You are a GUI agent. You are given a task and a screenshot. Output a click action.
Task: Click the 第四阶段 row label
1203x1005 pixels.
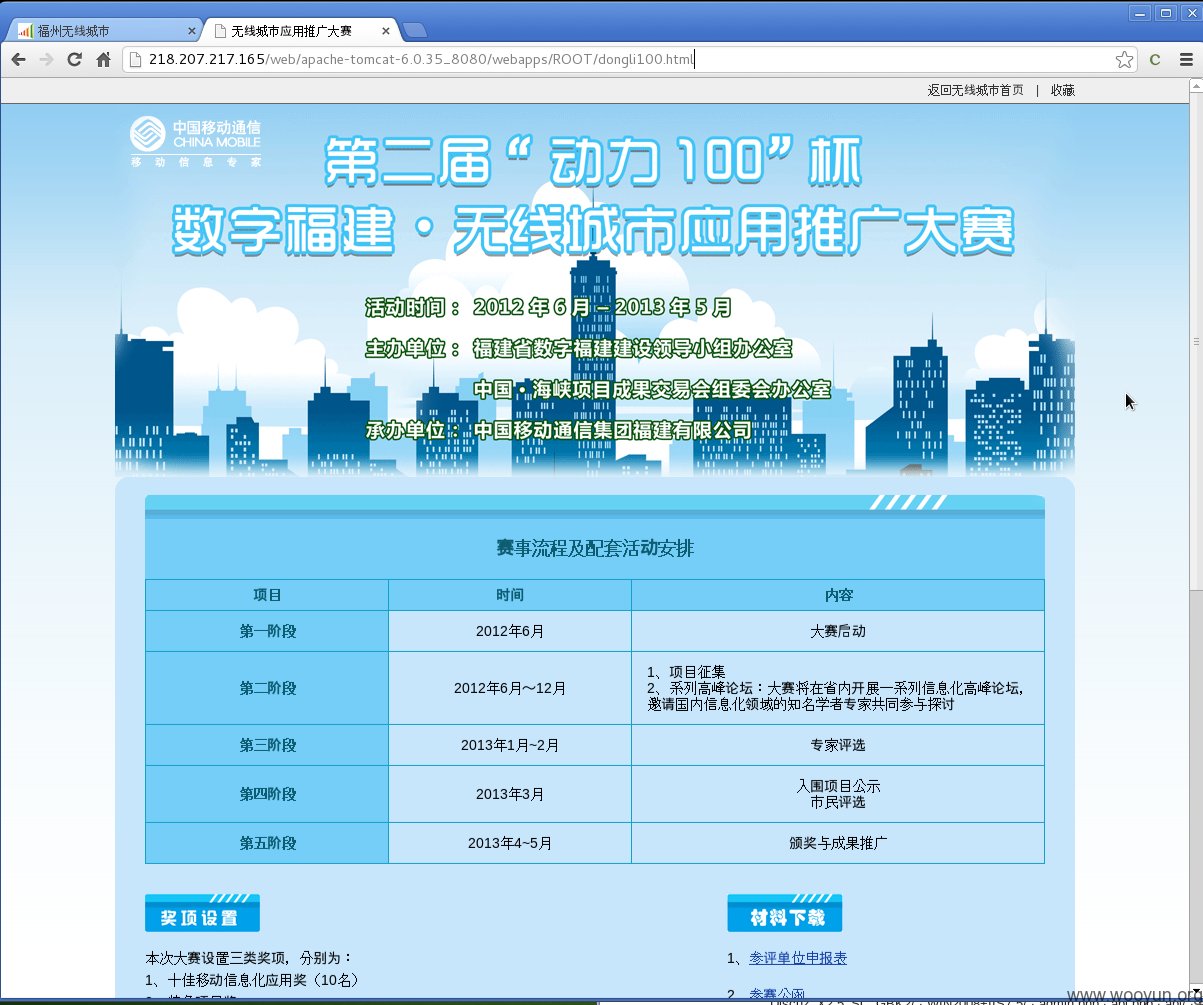click(x=267, y=794)
